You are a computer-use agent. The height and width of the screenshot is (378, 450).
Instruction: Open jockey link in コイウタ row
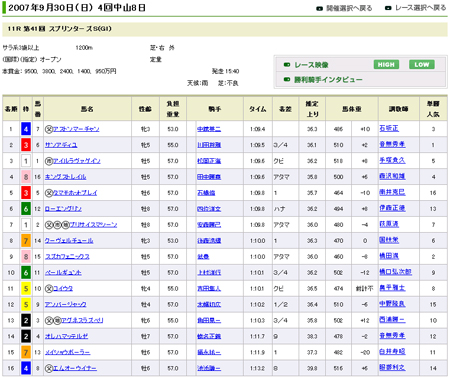[x=209, y=289]
